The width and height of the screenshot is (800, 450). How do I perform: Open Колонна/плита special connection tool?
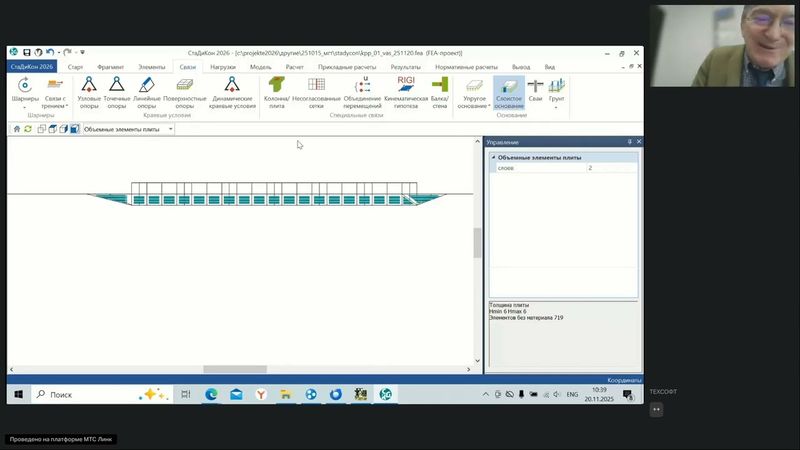point(276,88)
